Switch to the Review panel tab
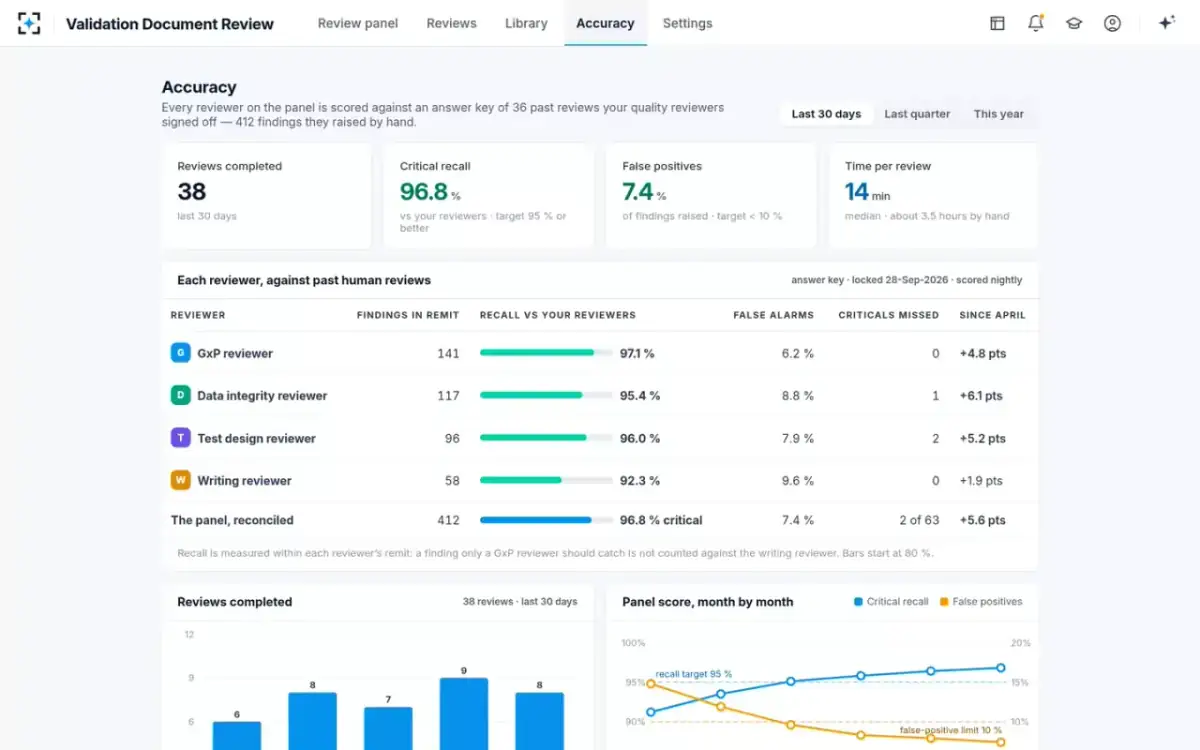The height and width of the screenshot is (750, 1200). pos(358,23)
